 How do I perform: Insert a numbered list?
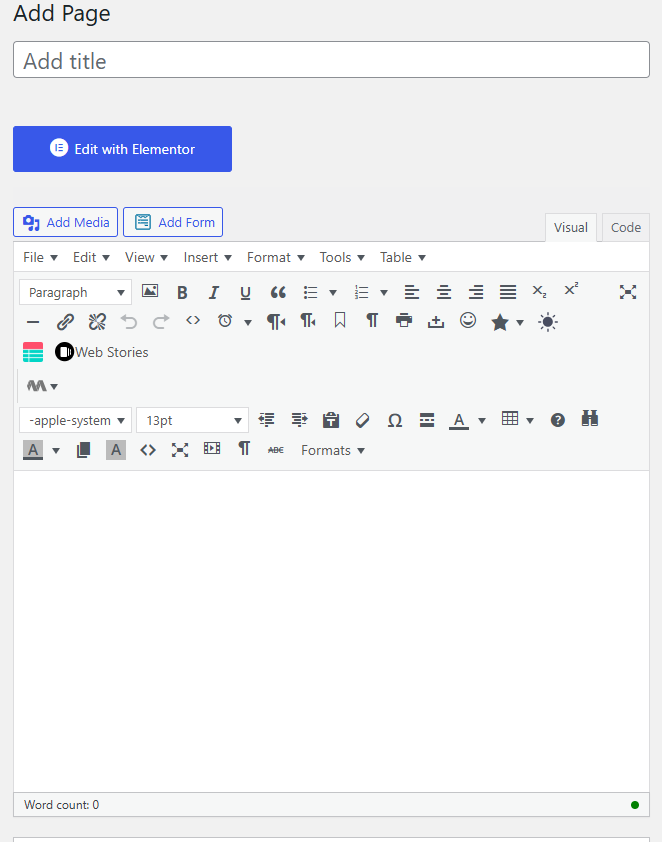pyautogui.click(x=361, y=293)
